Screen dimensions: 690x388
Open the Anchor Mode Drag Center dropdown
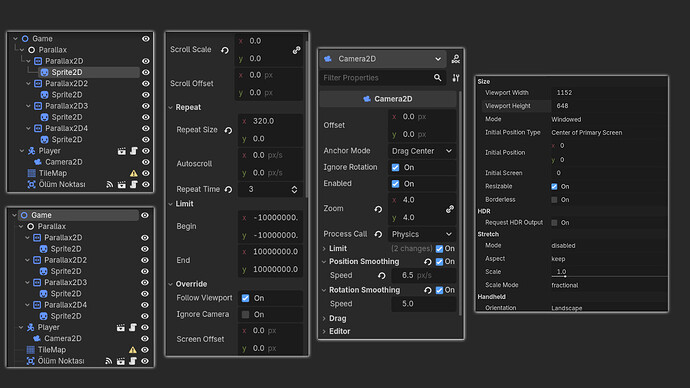click(422, 151)
